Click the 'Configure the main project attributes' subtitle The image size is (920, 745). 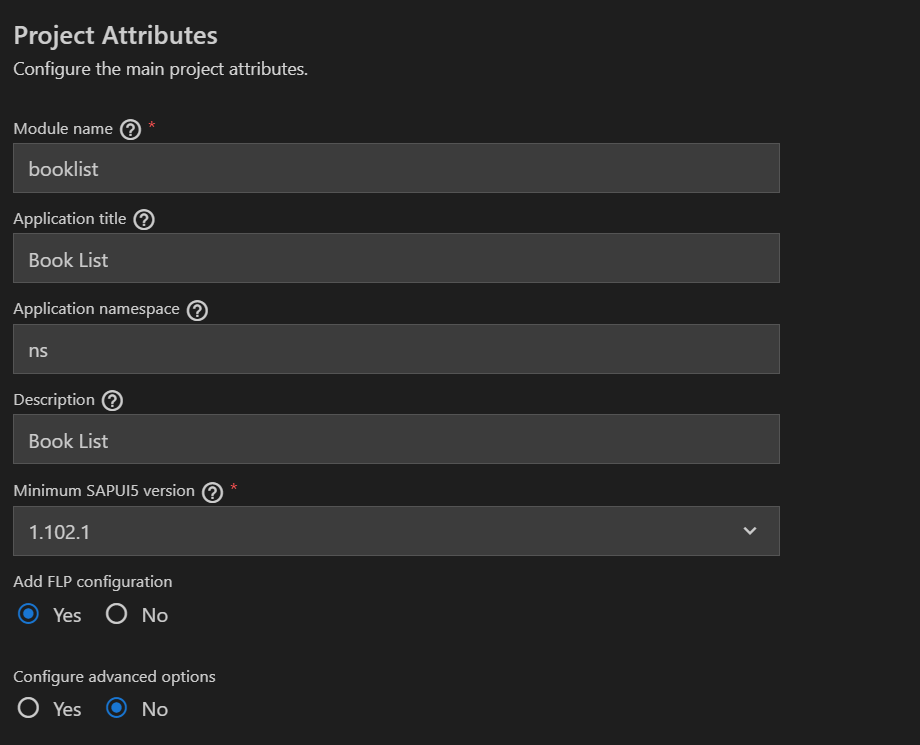click(x=160, y=70)
